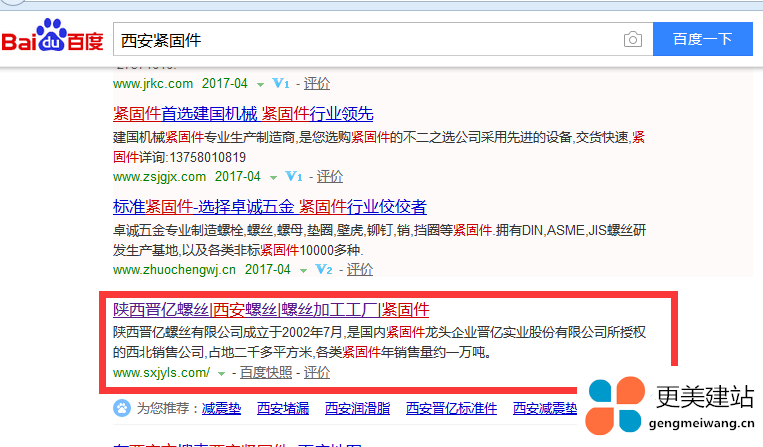The height and width of the screenshot is (447, 763).
Task: Expand the dropdown arrow after www.sxjyls.com/
Action: click(221, 374)
